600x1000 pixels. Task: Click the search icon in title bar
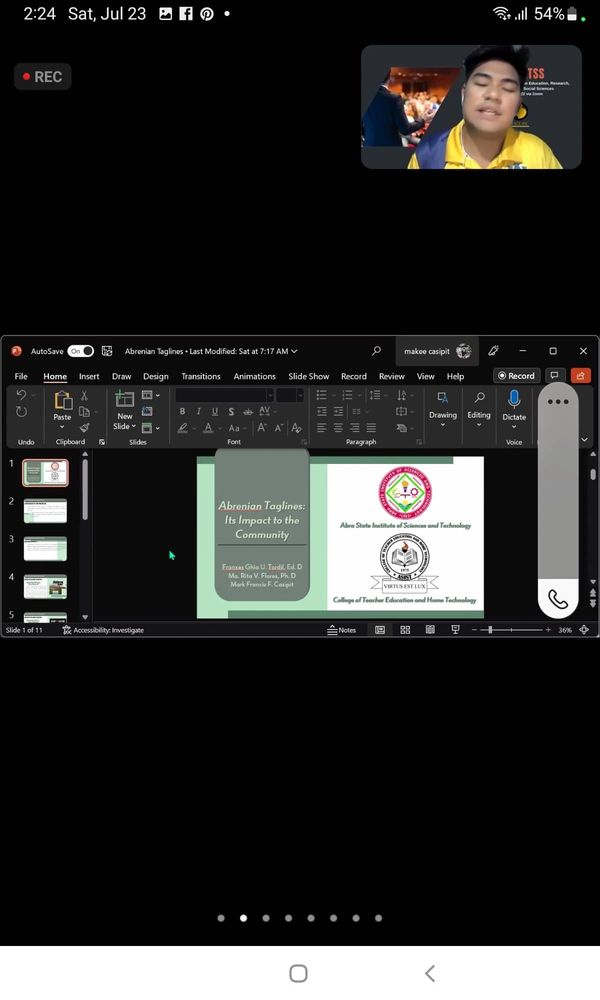[376, 351]
